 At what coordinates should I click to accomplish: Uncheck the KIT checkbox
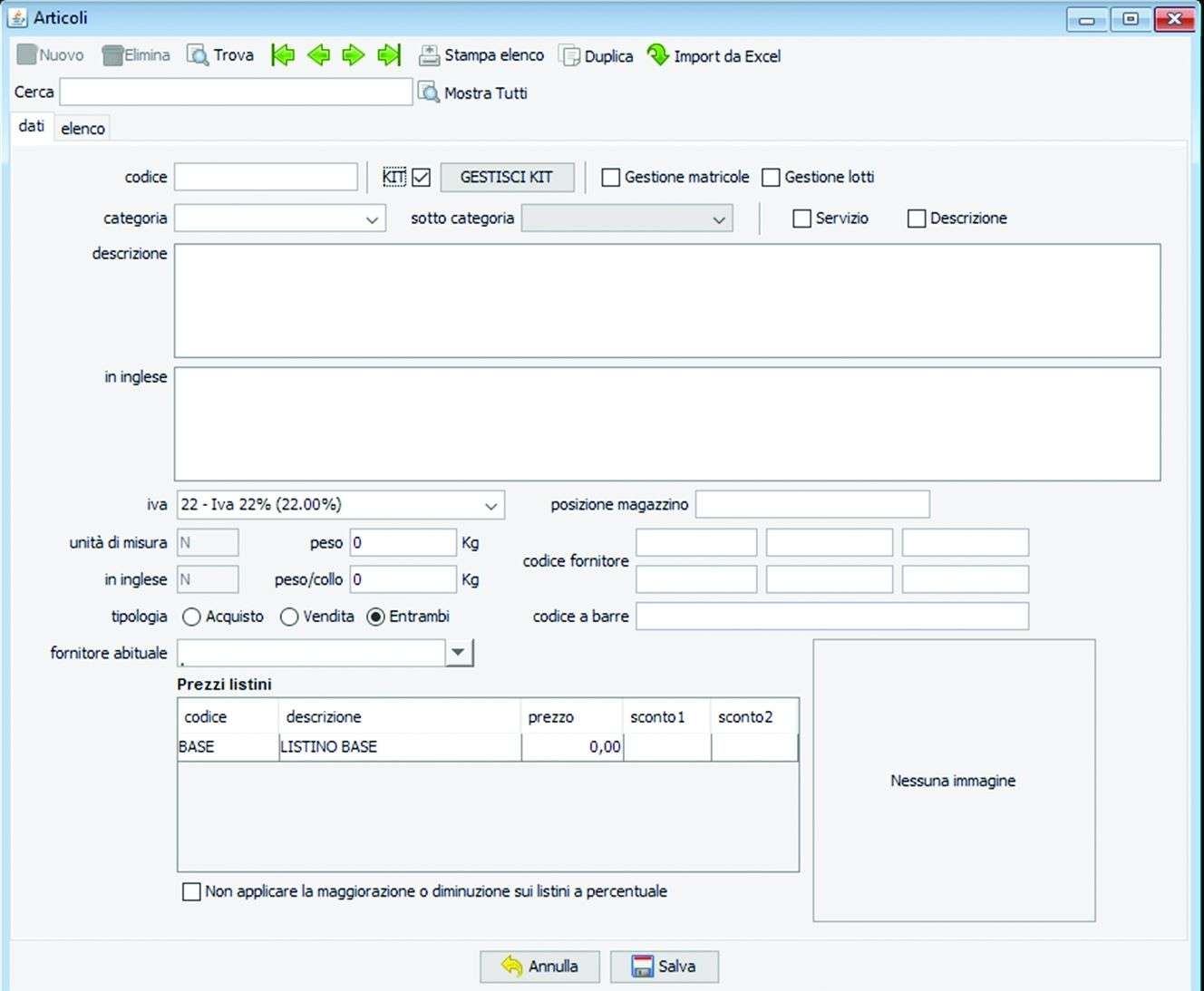coord(421,178)
